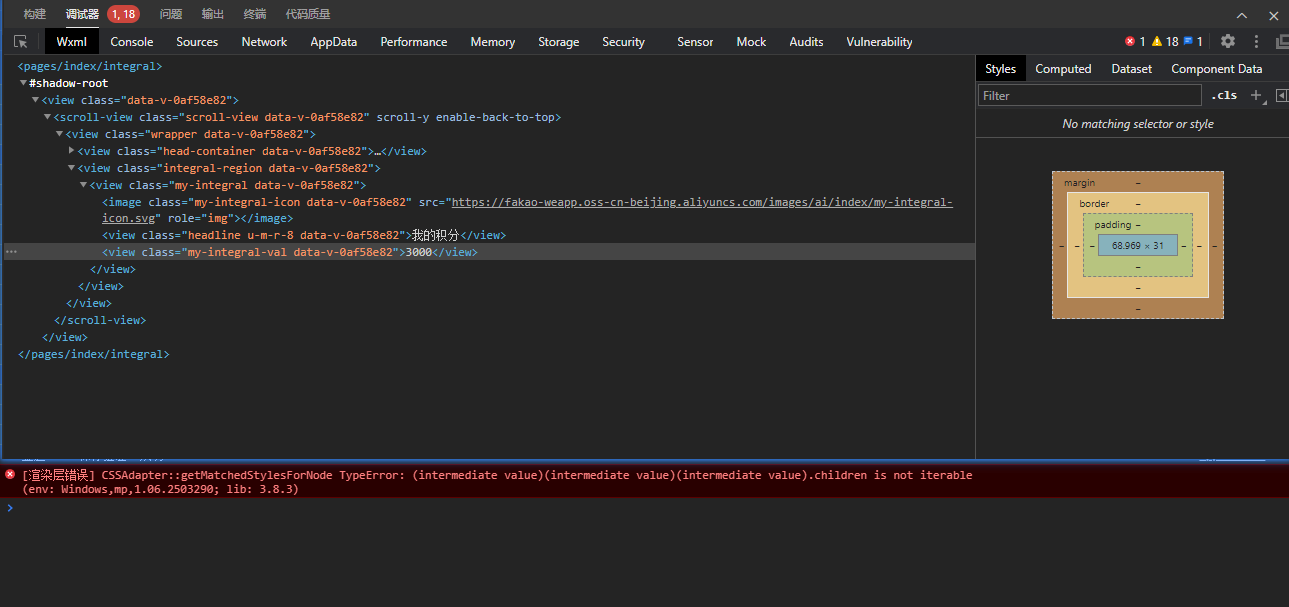
Task: Select the pages/index/integral opening tag
Action: [90, 66]
